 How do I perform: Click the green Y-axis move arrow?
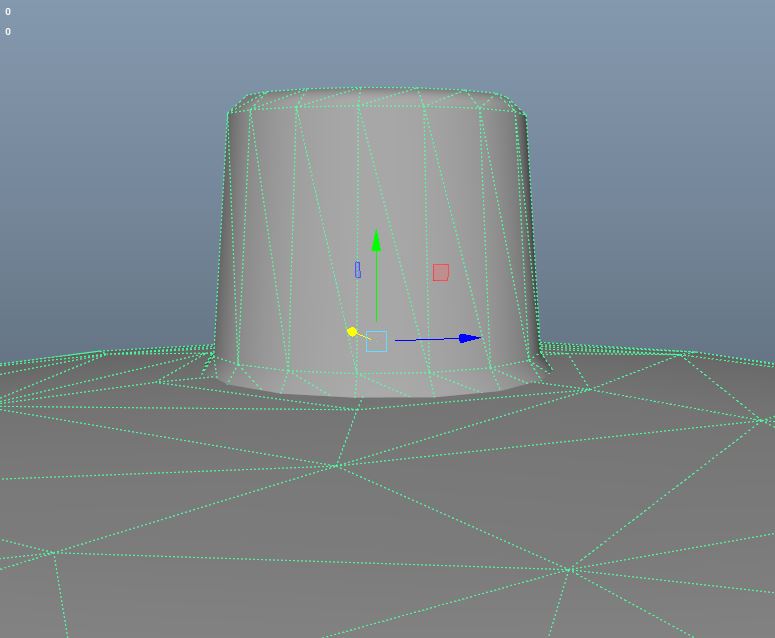click(377, 241)
